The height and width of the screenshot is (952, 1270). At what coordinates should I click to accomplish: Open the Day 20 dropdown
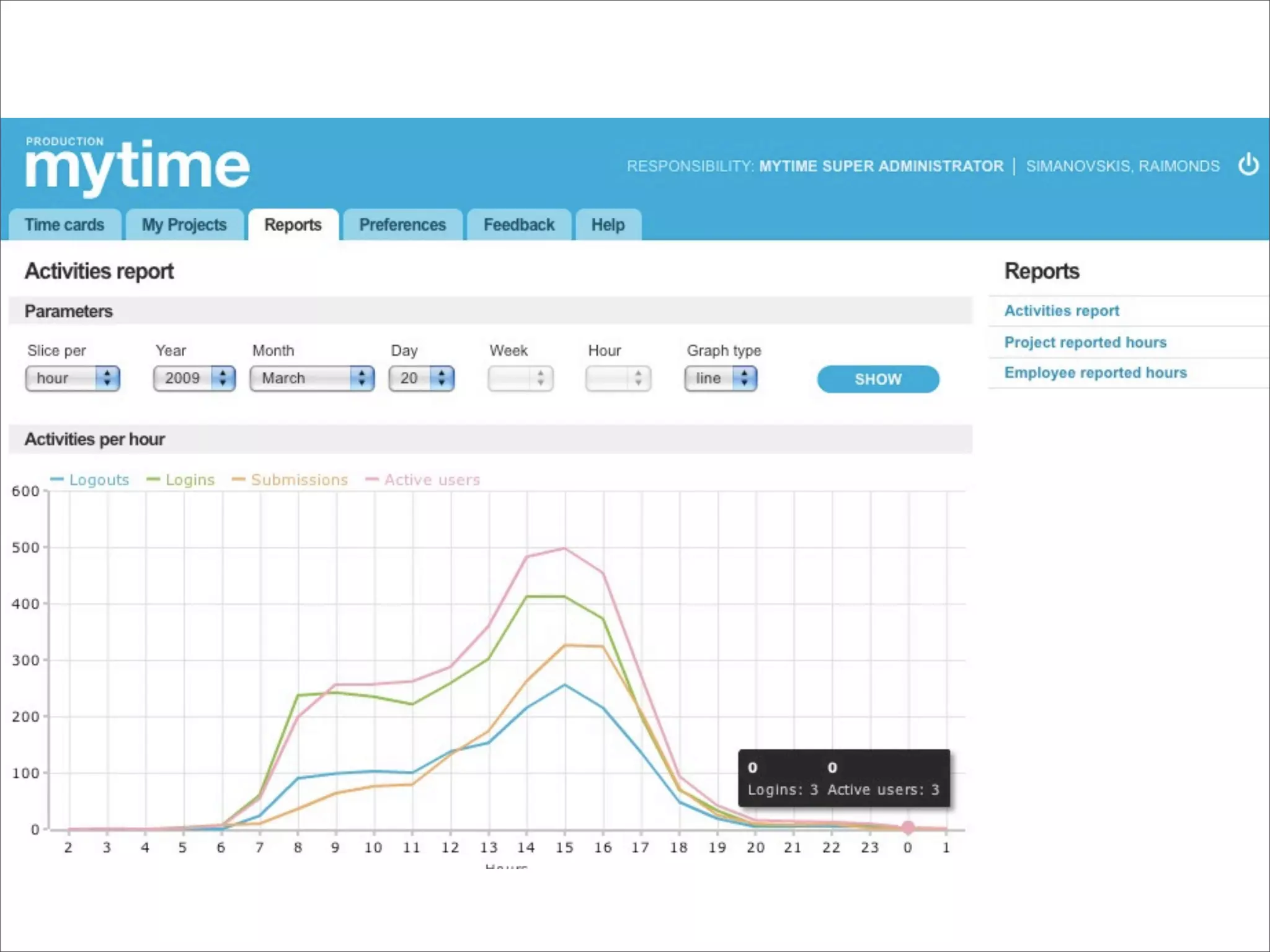coord(422,378)
